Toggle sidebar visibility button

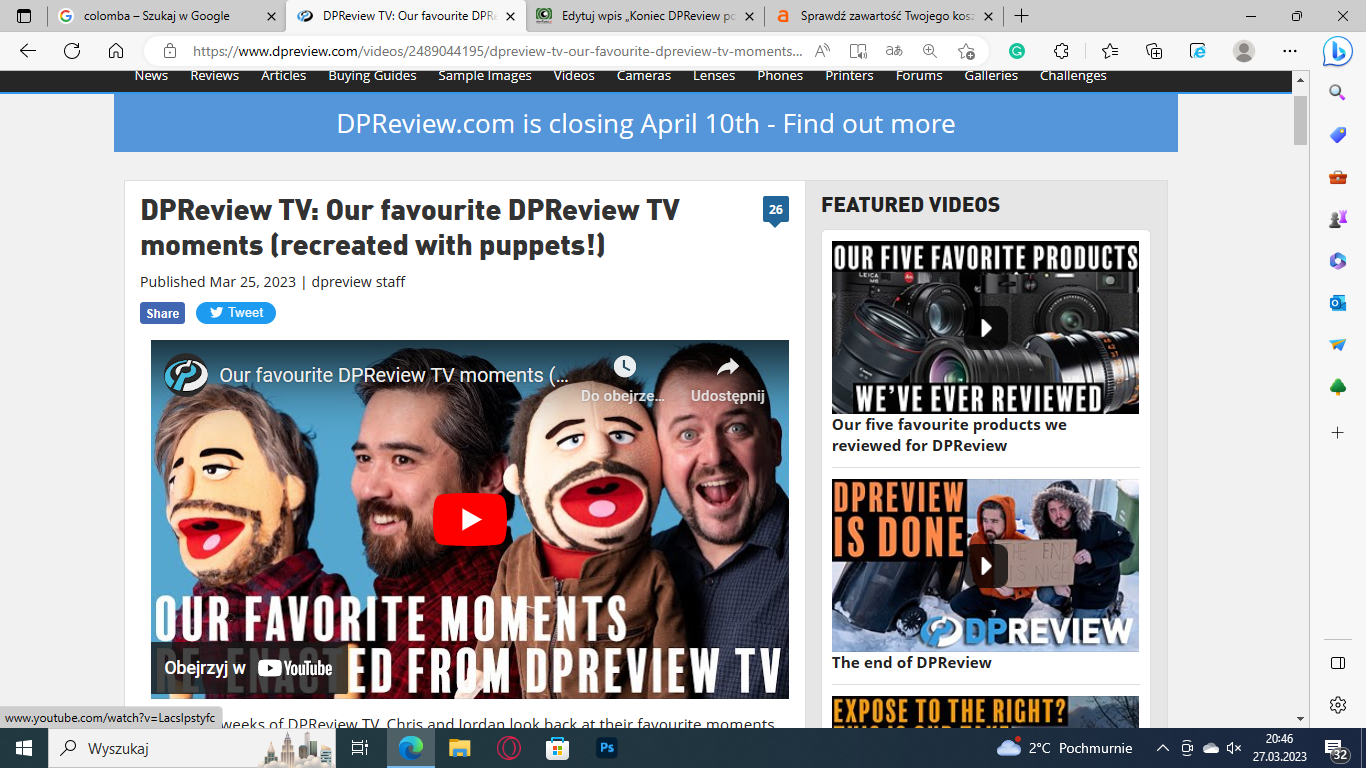pyautogui.click(x=1337, y=663)
